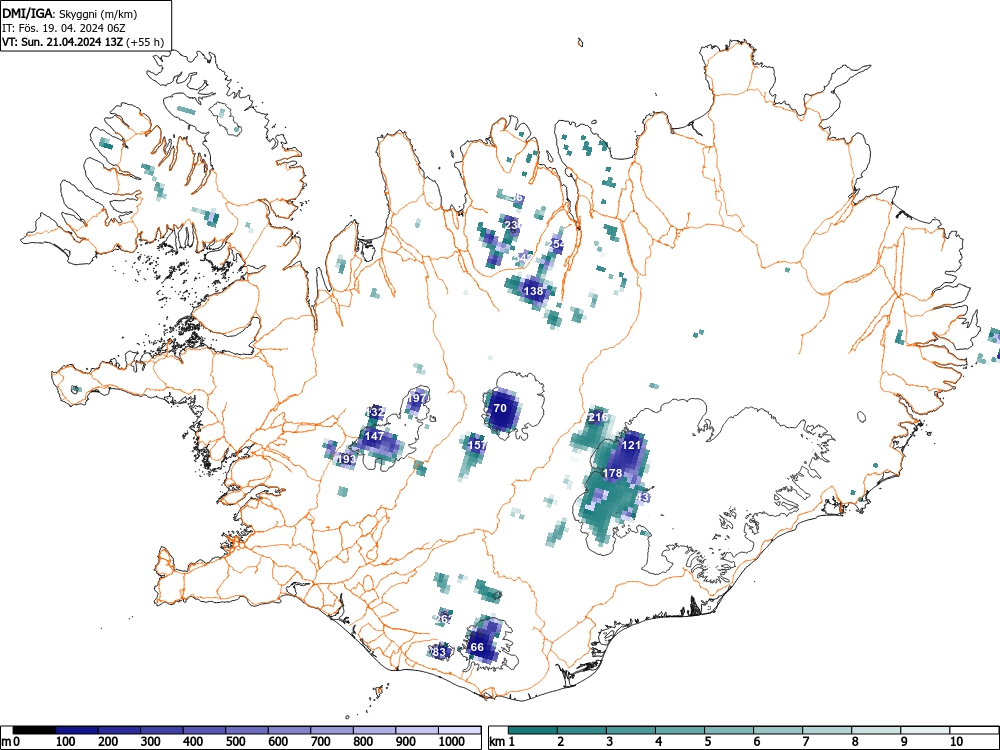Click the '1000' label on the meter legend
The height and width of the screenshot is (750, 1000).
pos(451,742)
